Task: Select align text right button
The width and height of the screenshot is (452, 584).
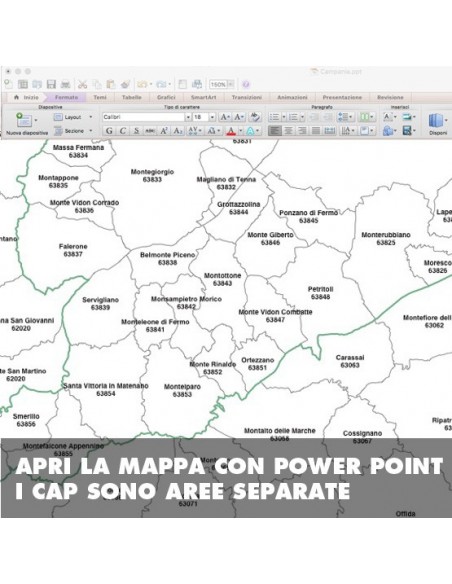Action: click(x=302, y=131)
